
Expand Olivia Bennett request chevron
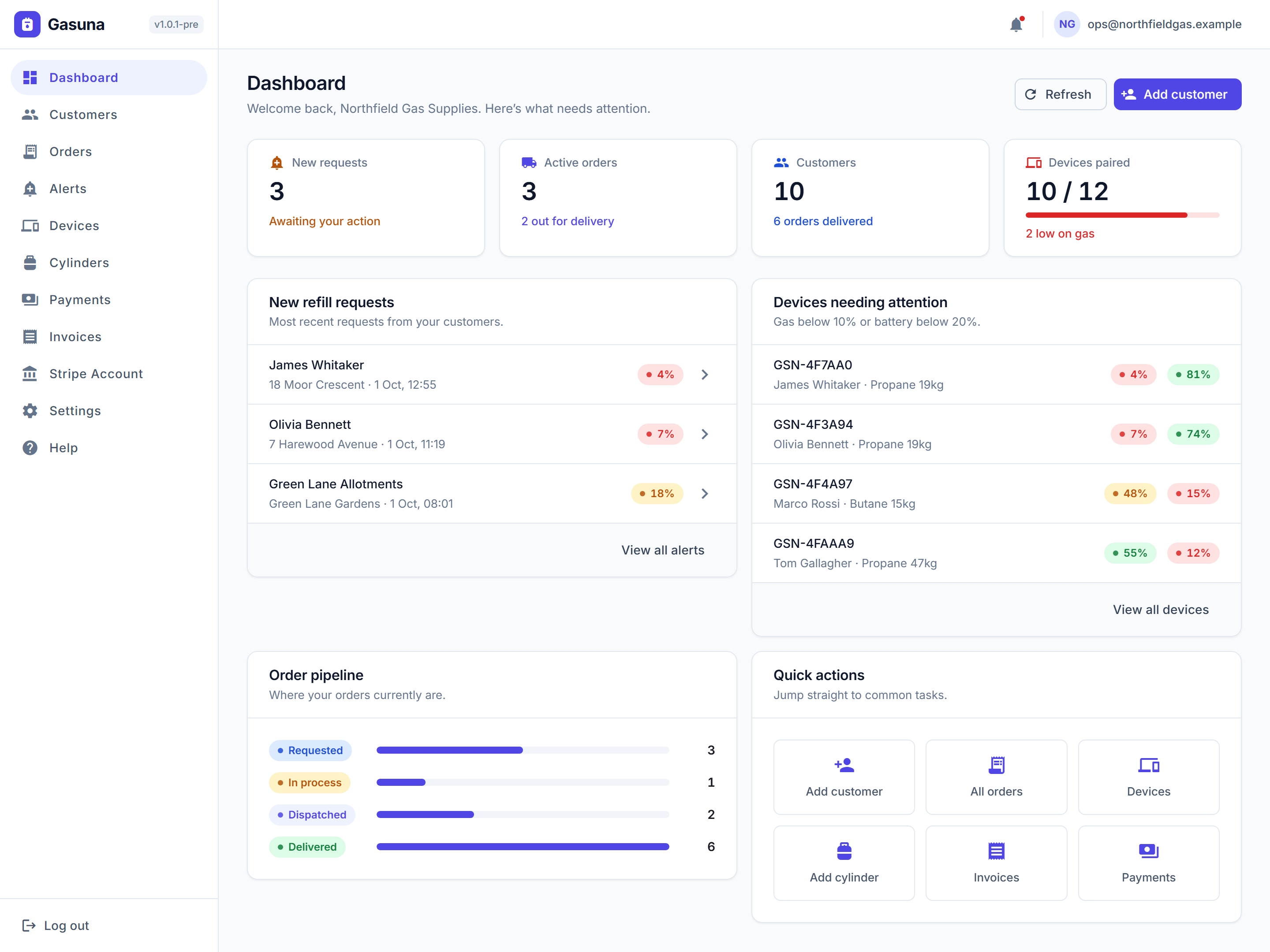[705, 435]
